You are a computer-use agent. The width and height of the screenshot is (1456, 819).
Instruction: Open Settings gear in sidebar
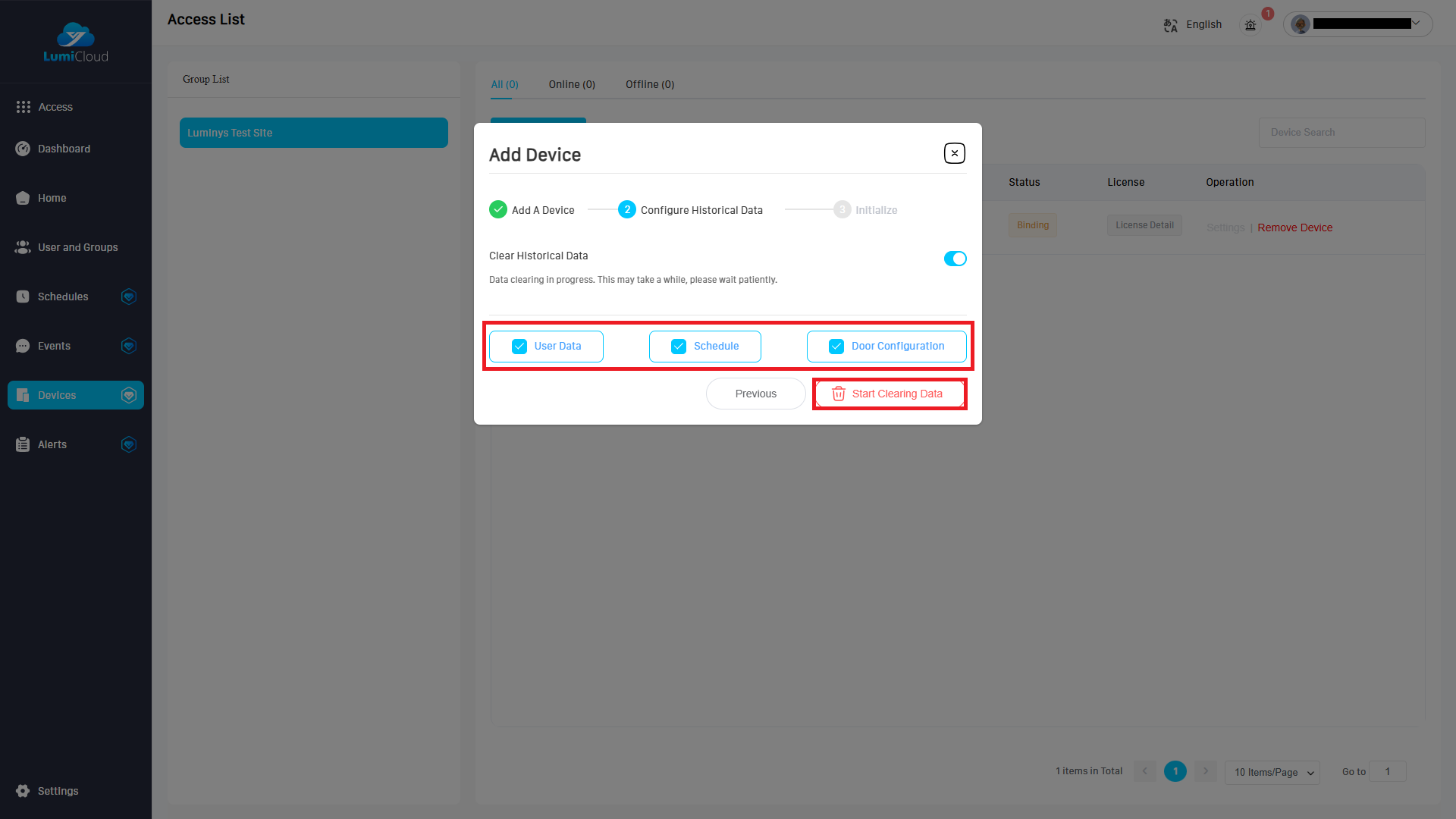pyautogui.click(x=23, y=791)
